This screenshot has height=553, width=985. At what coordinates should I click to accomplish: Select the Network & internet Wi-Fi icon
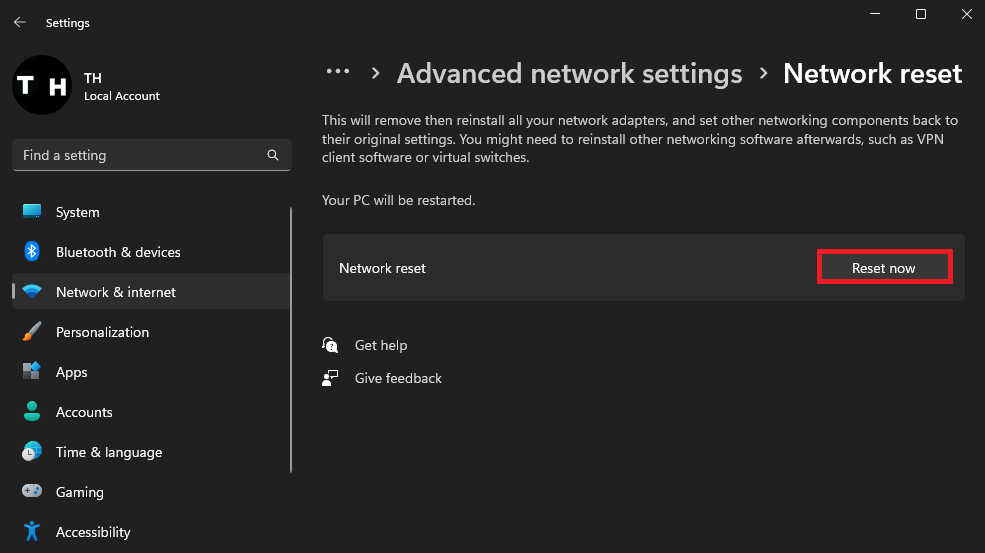coord(32,292)
